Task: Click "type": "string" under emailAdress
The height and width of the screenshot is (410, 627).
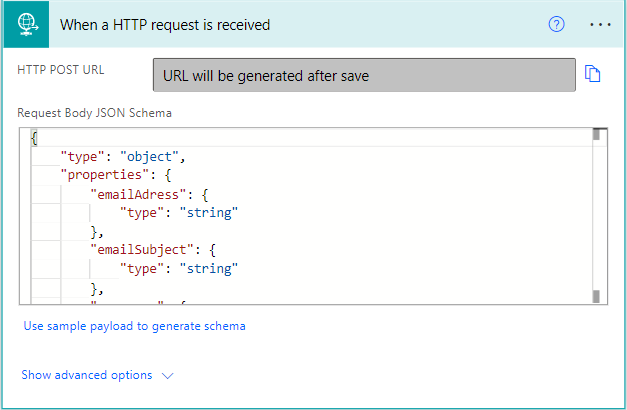Action: click(178, 212)
